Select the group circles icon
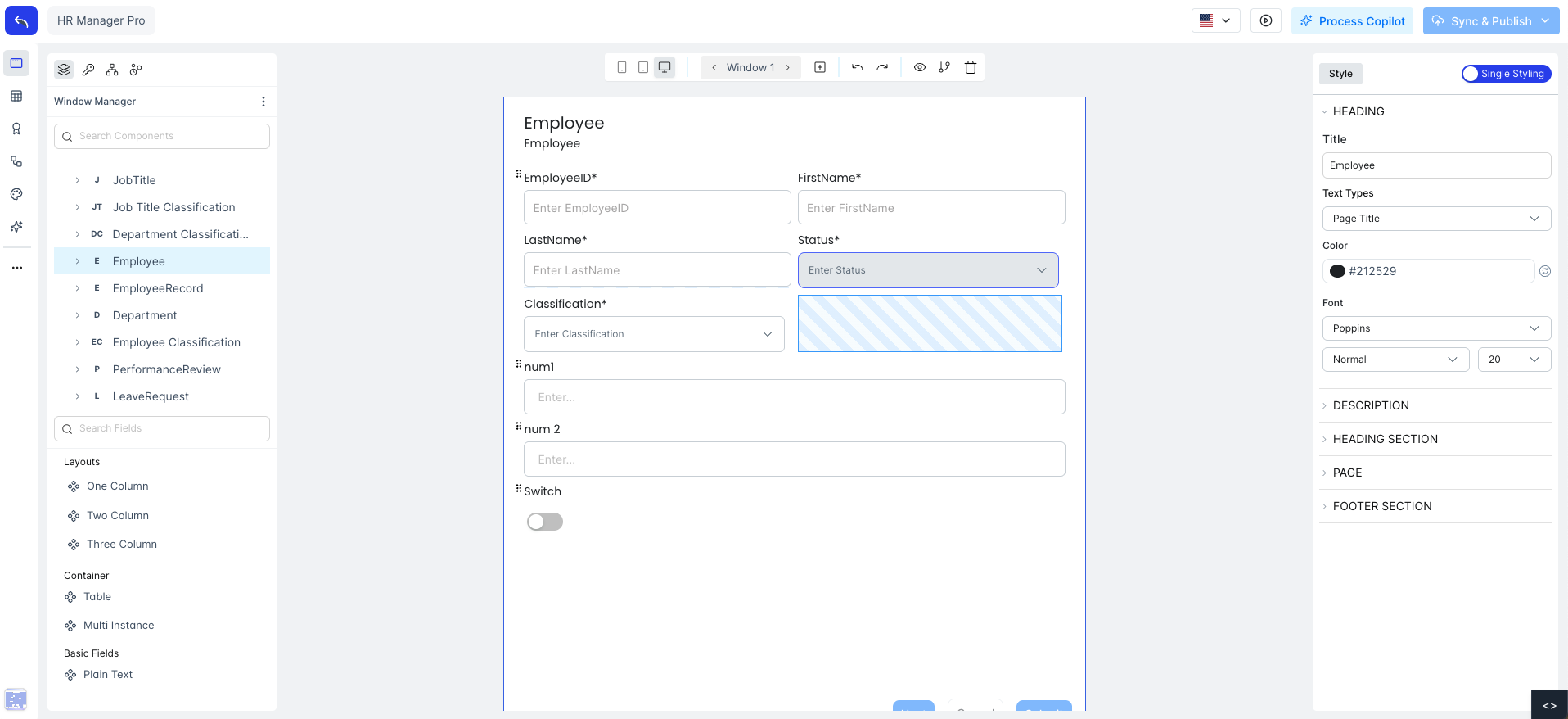This screenshot has width=1568, height=719. point(136,70)
